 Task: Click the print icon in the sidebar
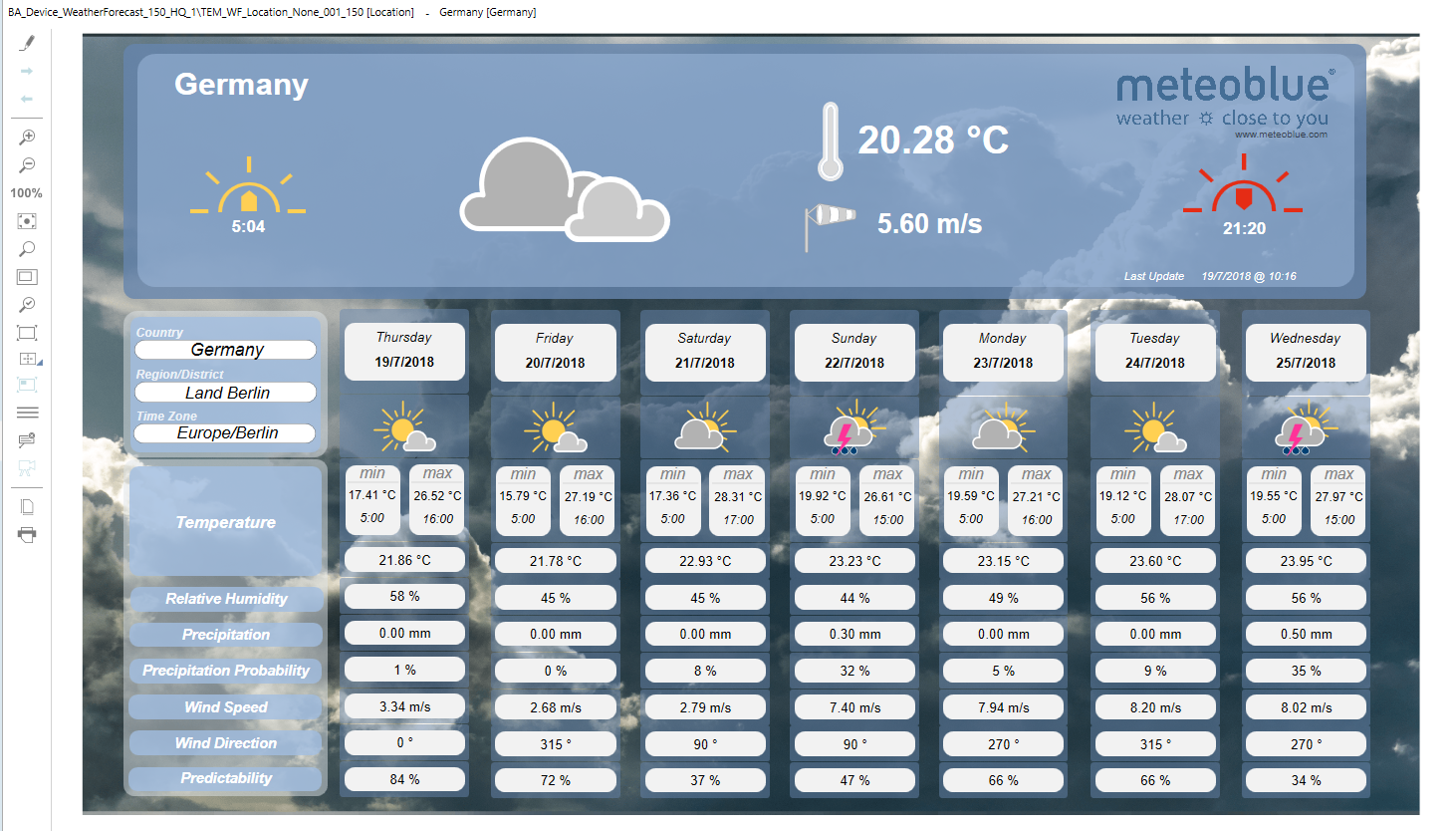[x=26, y=534]
